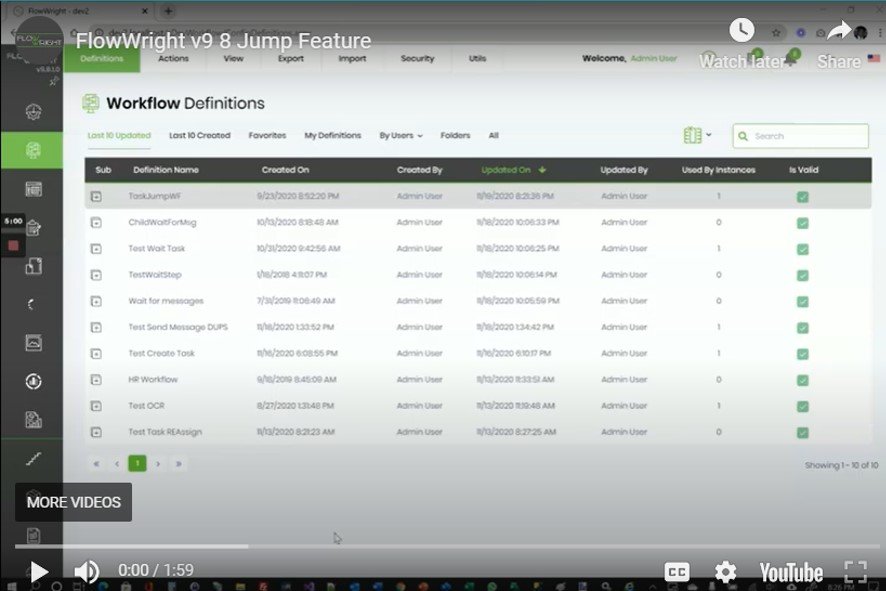Image resolution: width=886 pixels, height=591 pixels.
Task: Open the view layout dropdown beside search
Action: [x=696, y=135]
